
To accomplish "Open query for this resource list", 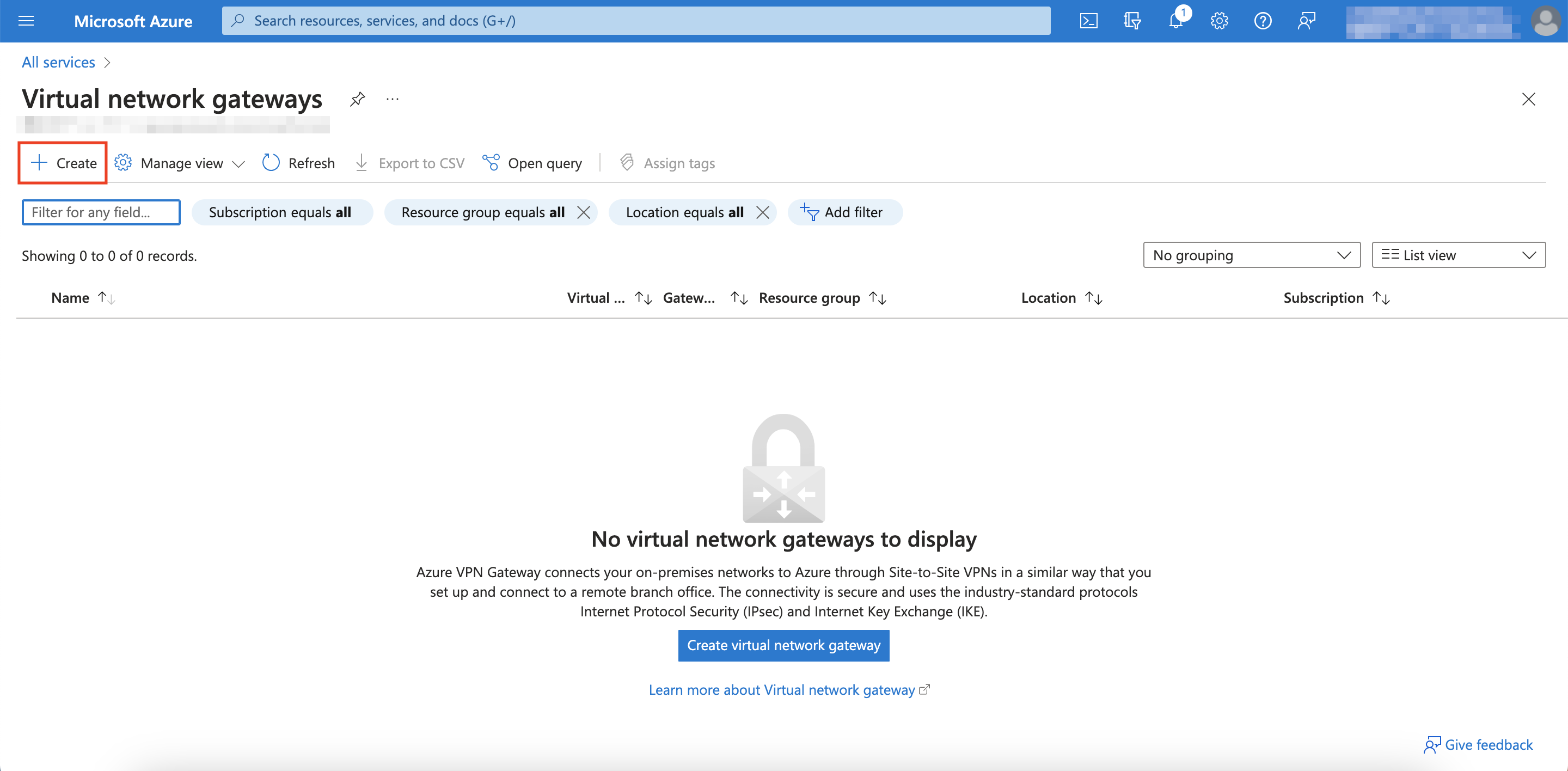I will tap(532, 162).
